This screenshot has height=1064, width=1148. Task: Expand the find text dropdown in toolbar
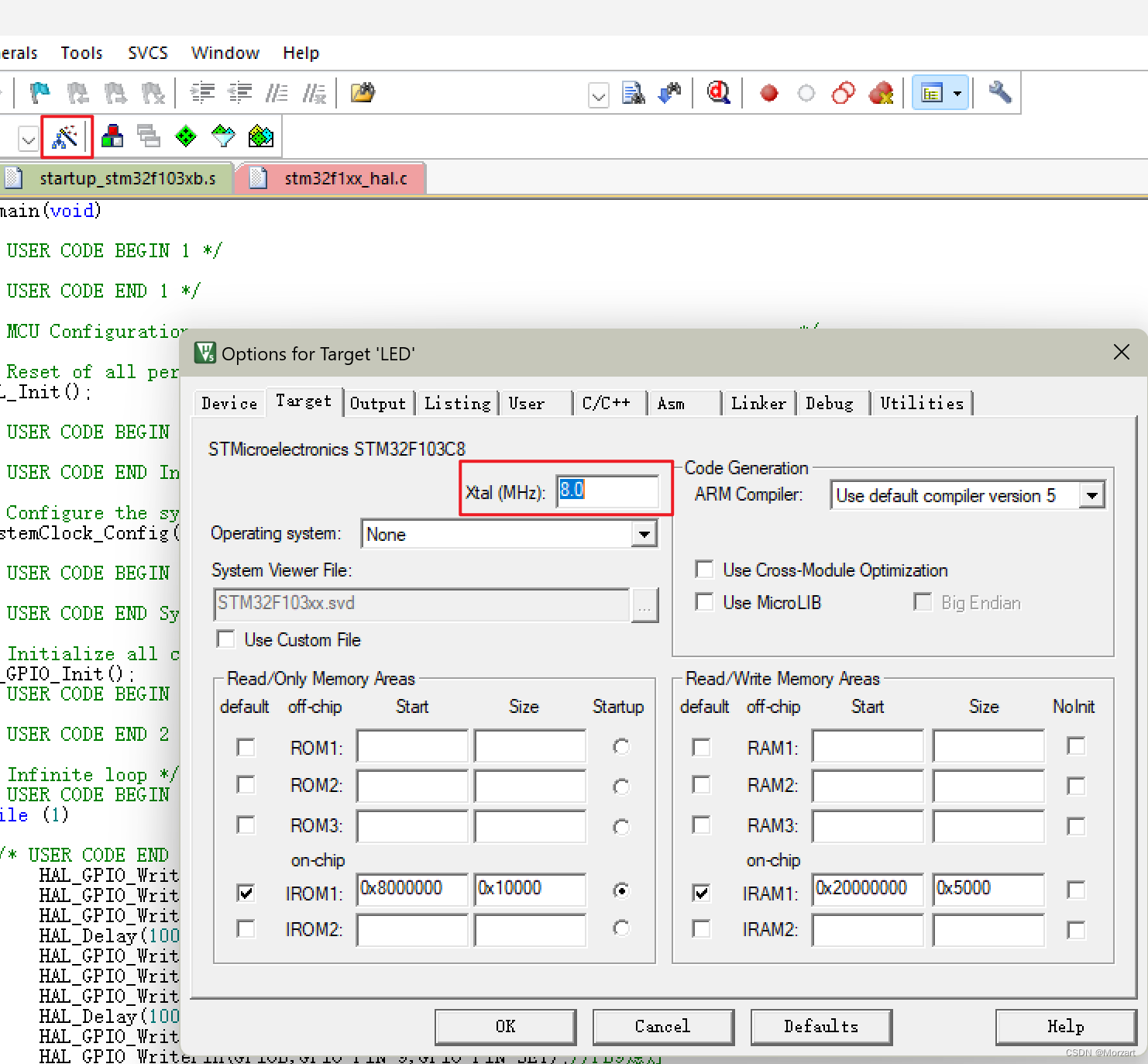[598, 95]
